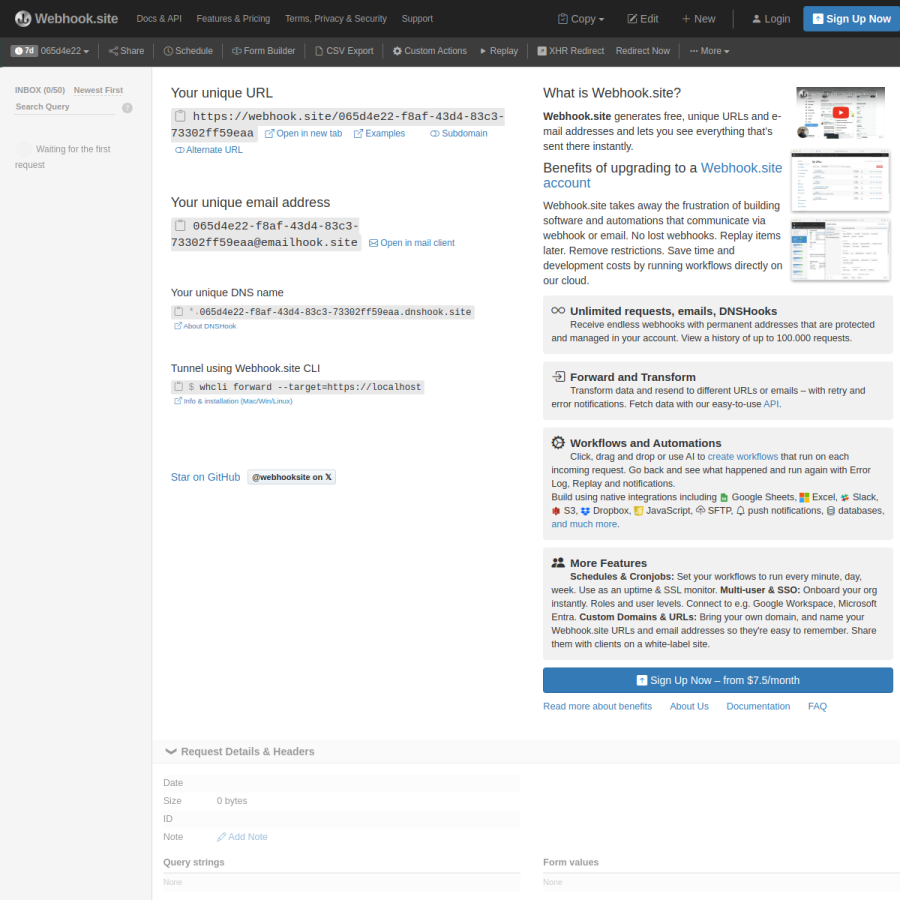
Task: Toggle XHR Redirect
Action: 571,51
